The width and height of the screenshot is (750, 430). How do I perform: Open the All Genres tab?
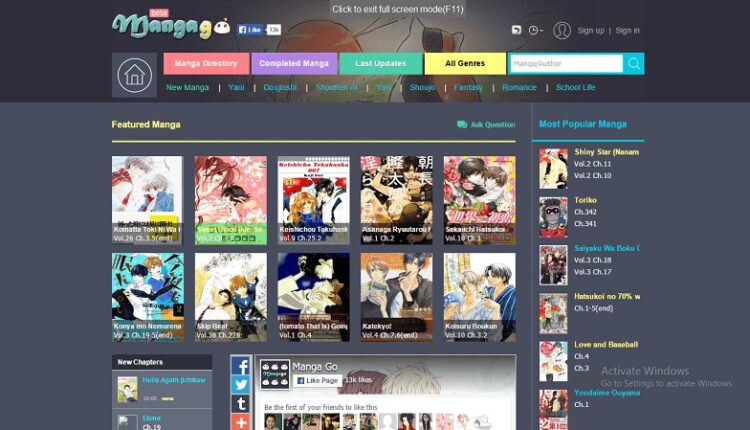(x=465, y=64)
